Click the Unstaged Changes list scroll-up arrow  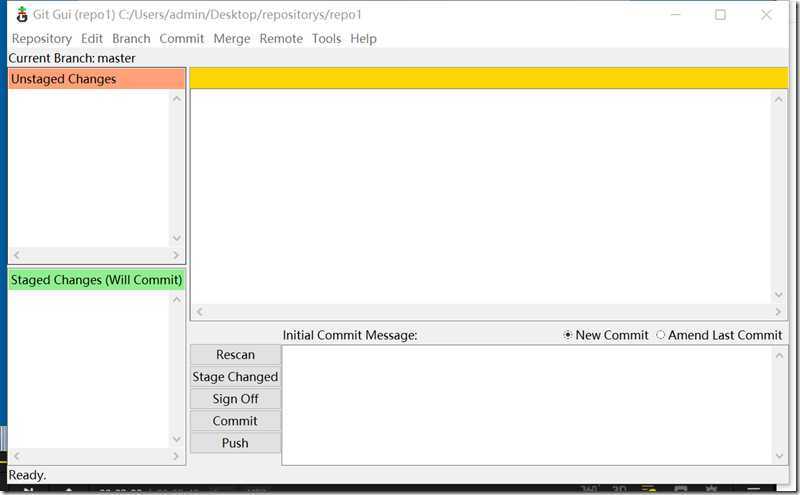pyautogui.click(x=177, y=98)
